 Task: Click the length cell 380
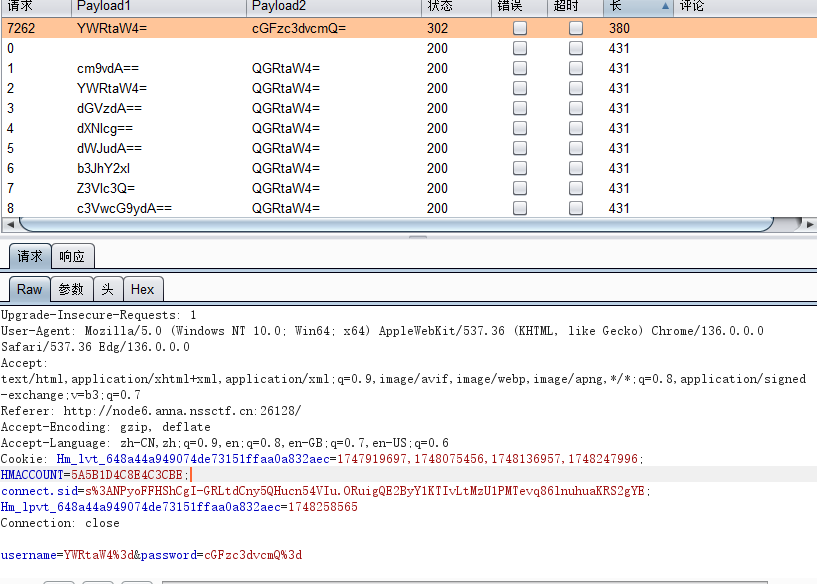click(x=620, y=28)
